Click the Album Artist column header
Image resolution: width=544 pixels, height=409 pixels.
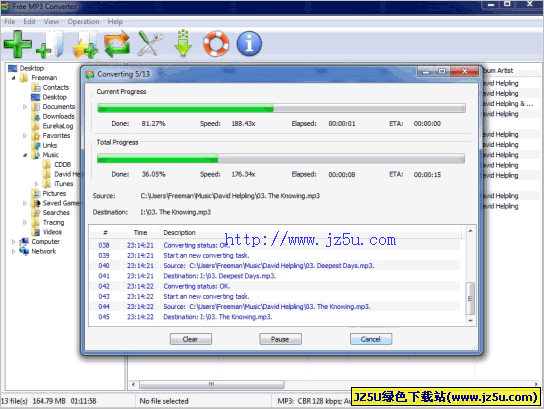click(498, 71)
